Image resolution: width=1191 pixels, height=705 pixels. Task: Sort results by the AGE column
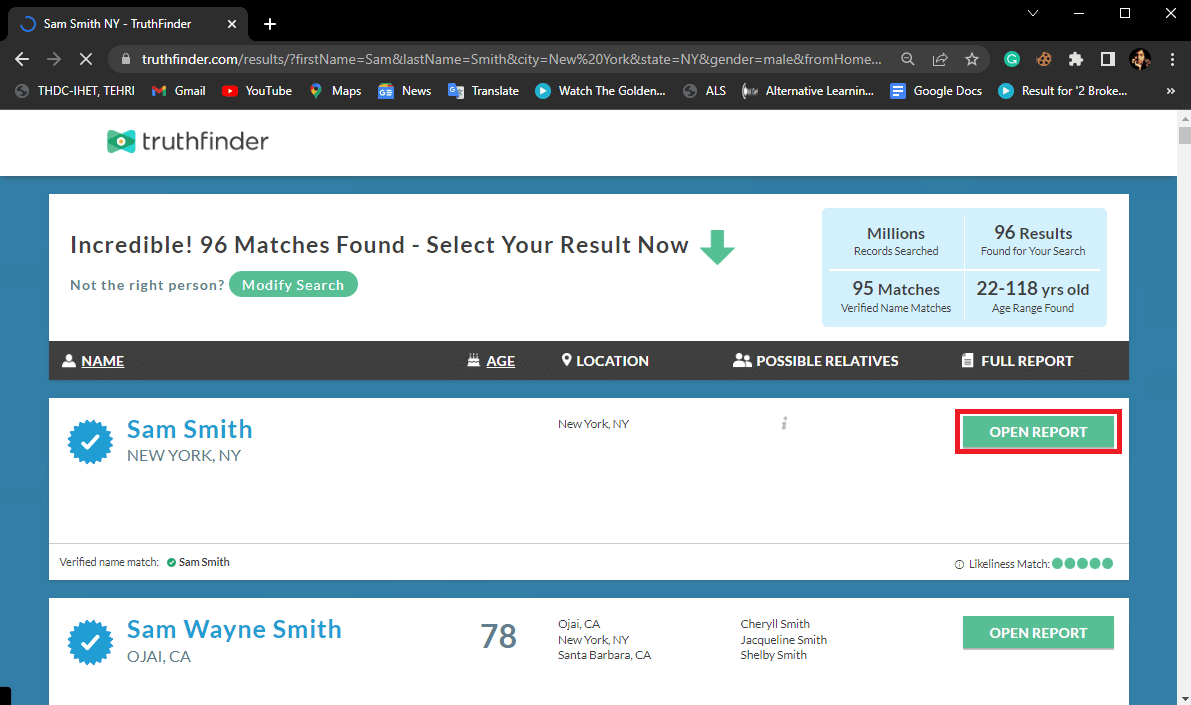[x=500, y=361]
